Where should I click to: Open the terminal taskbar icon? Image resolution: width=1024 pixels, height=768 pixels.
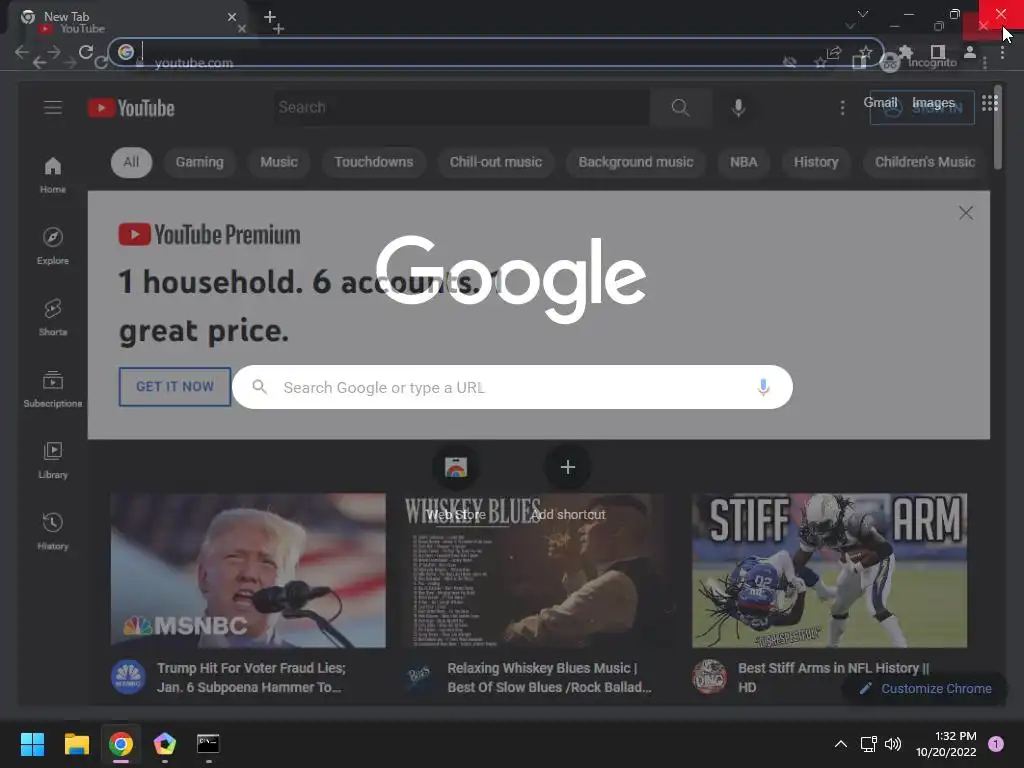208,744
